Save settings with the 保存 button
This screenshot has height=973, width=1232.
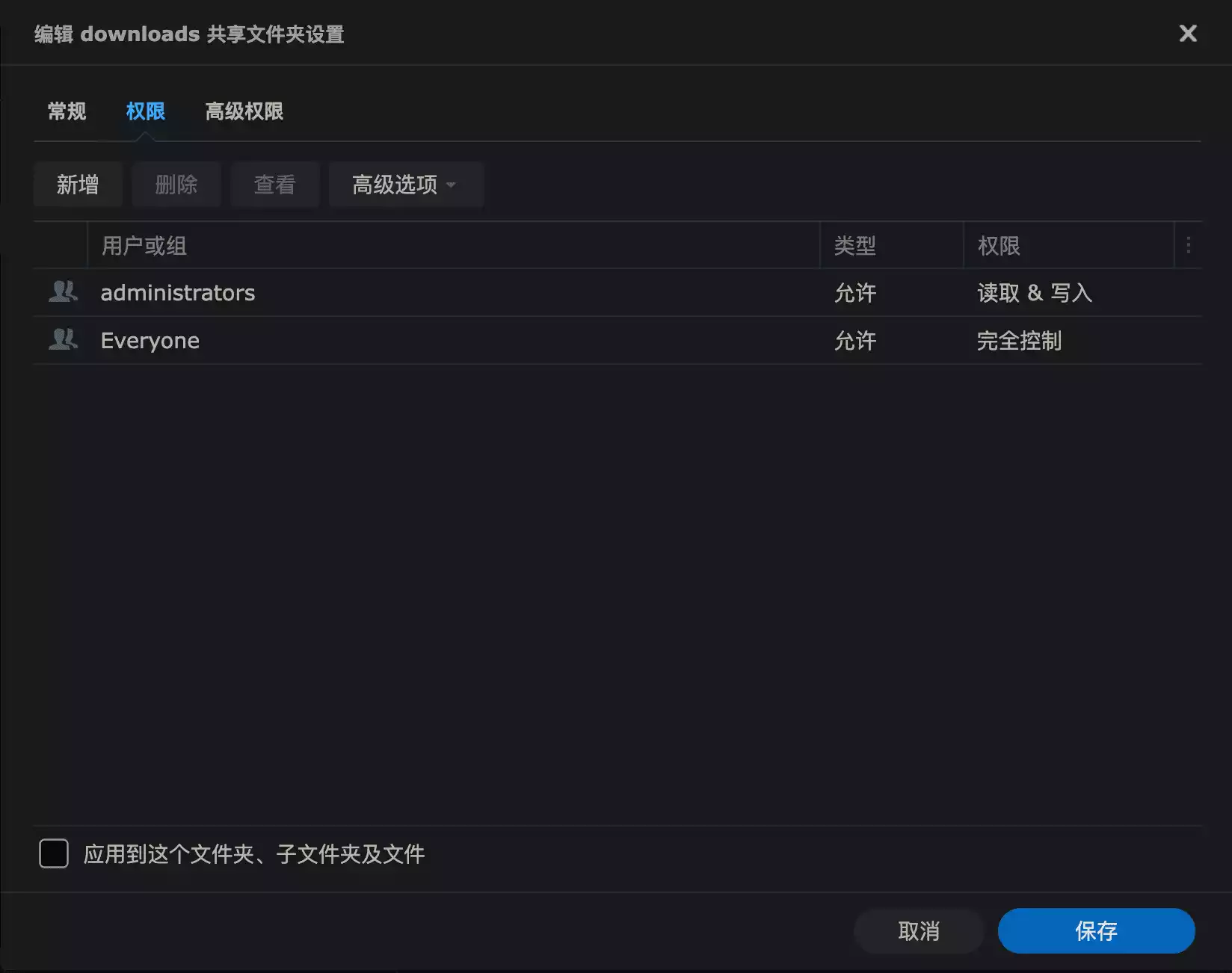tap(1096, 931)
